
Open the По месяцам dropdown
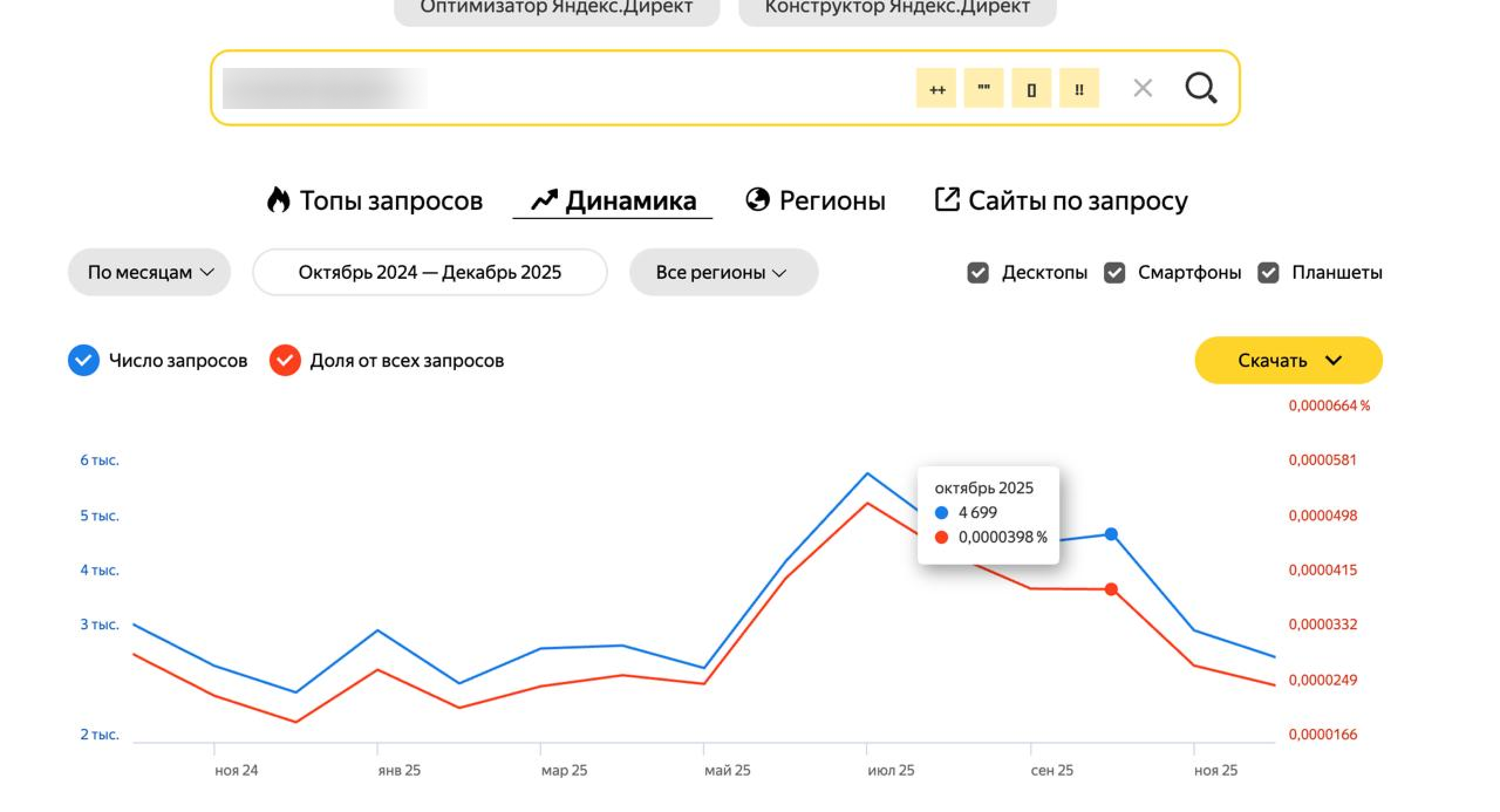click(149, 272)
